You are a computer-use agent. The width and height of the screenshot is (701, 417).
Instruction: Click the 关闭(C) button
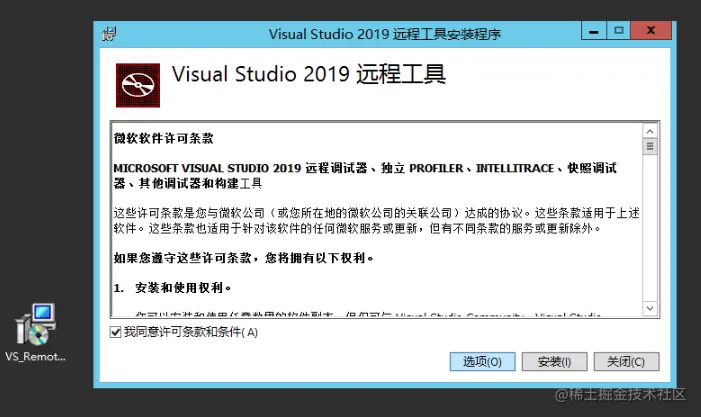click(626, 362)
